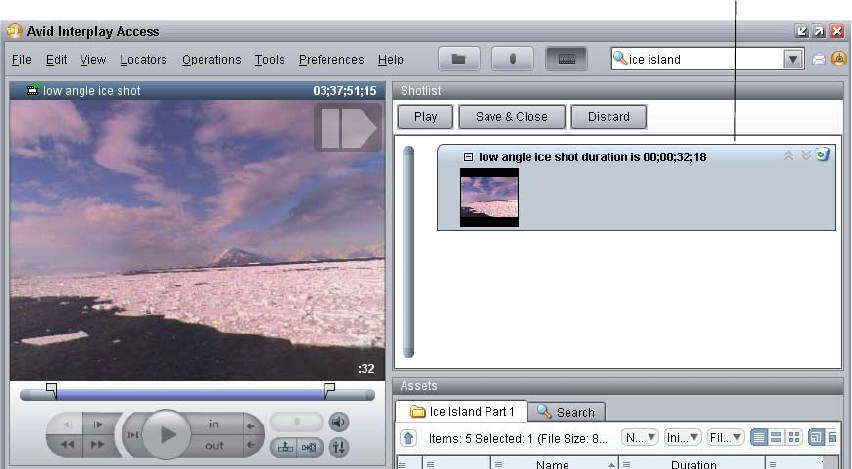Set the mark 'in' point
The width and height of the screenshot is (852, 469).
click(x=214, y=424)
